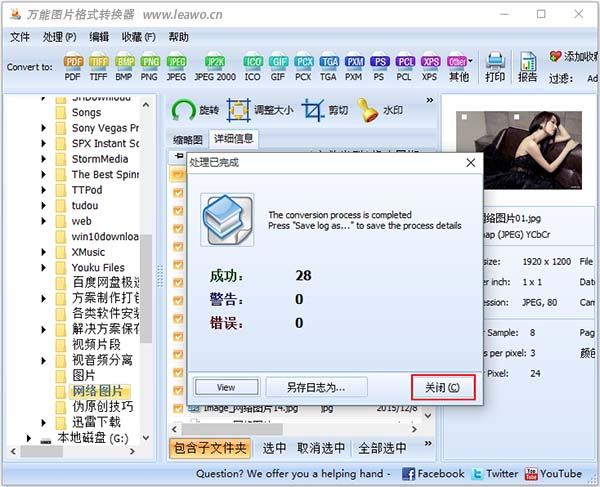
Task: Click file list horizontal scrollbar thumb
Action: click(232, 429)
